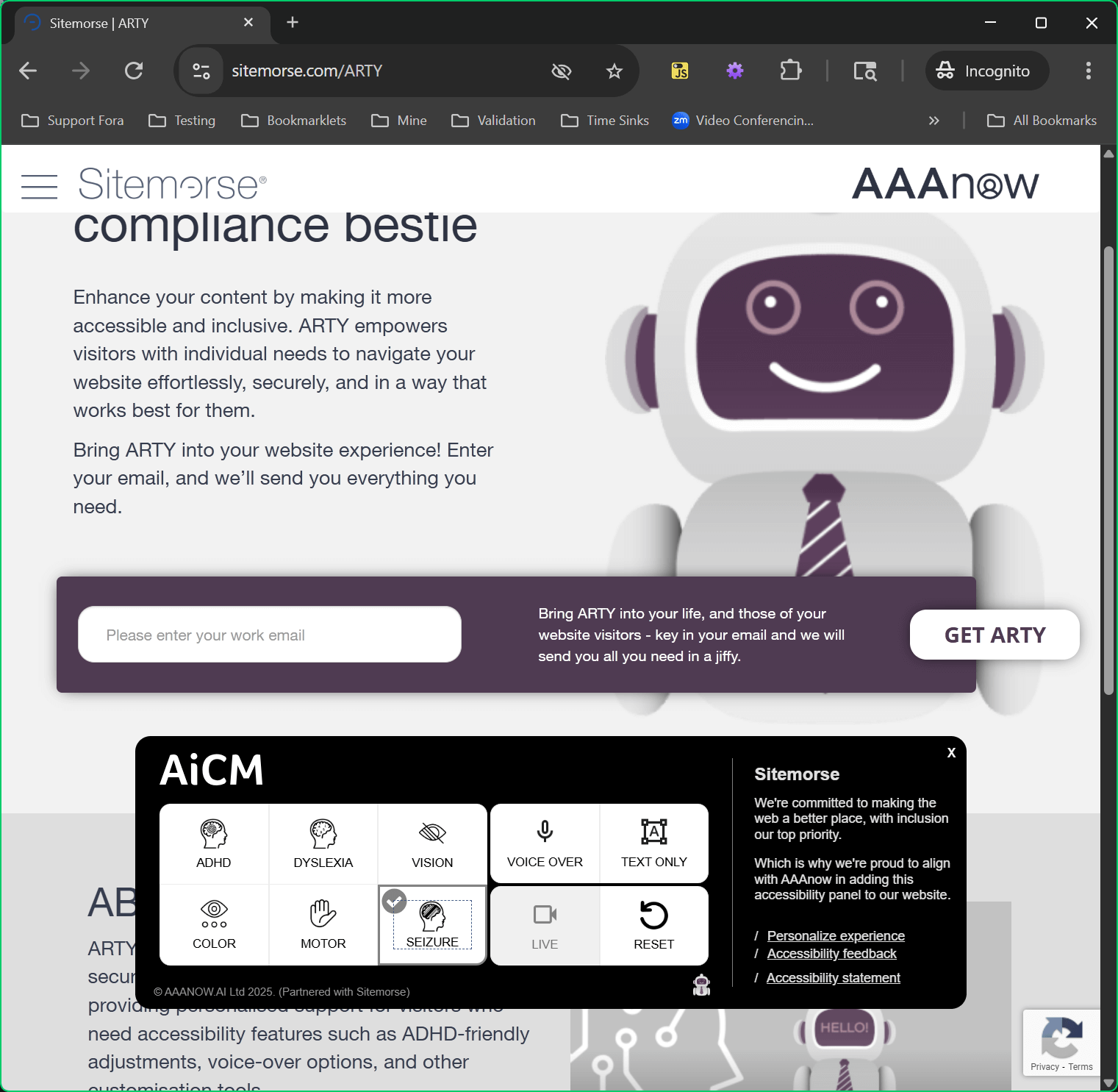Open the Personalize experience link

[x=836, y=935]
